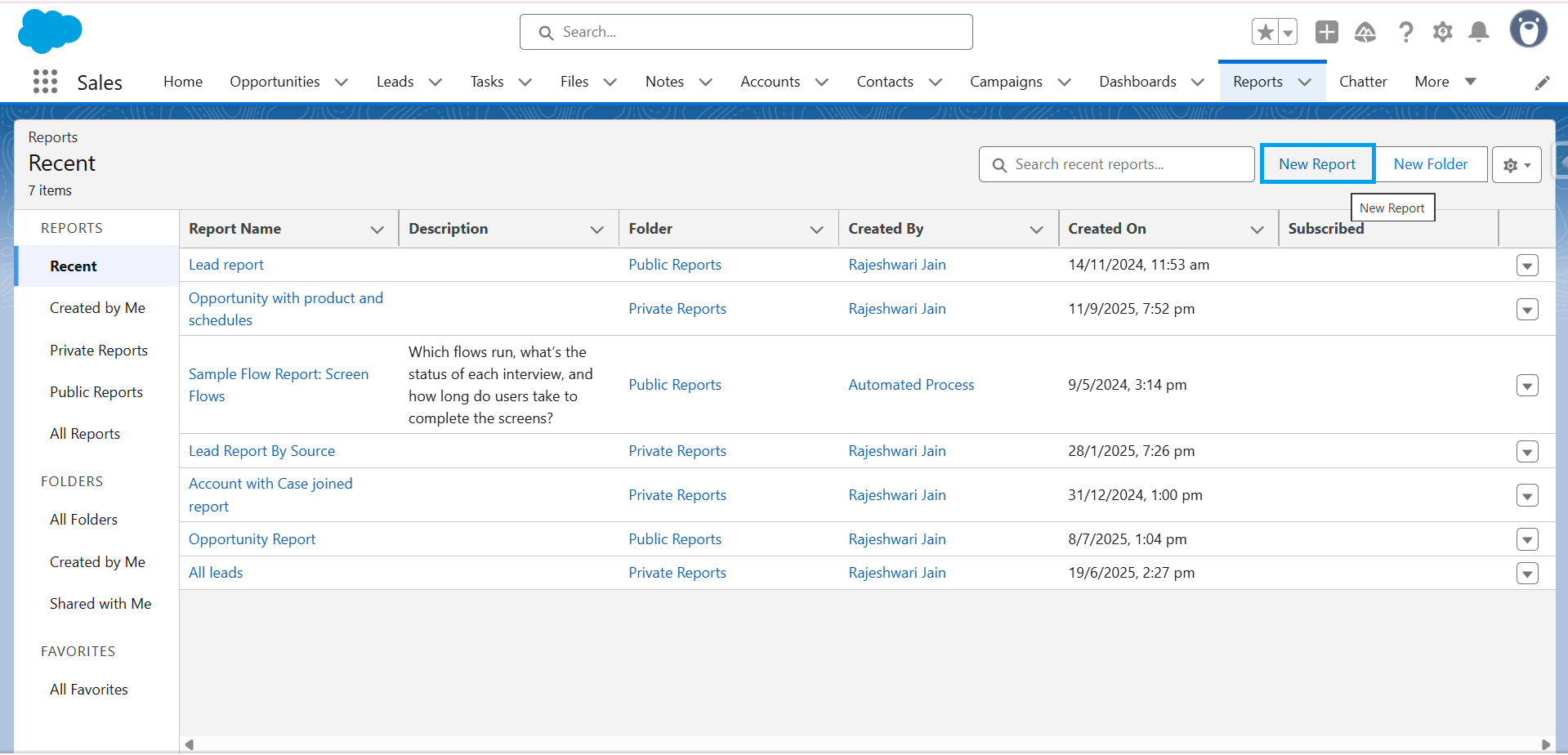Open the Global Actions plus icon
This screenshot has height=755, width=1568.
point(1325,31)
